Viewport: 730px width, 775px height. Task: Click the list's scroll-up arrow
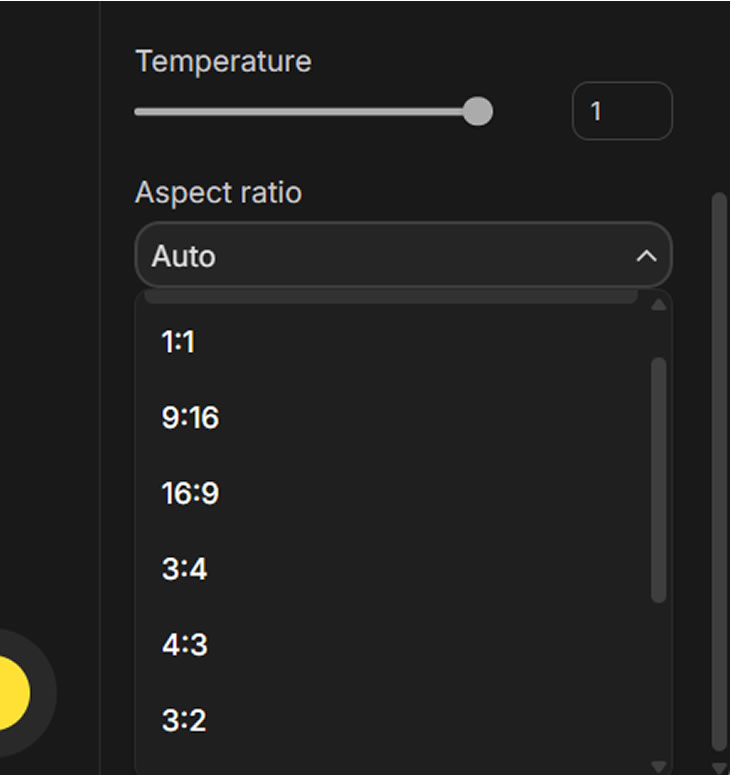[658, 304]
